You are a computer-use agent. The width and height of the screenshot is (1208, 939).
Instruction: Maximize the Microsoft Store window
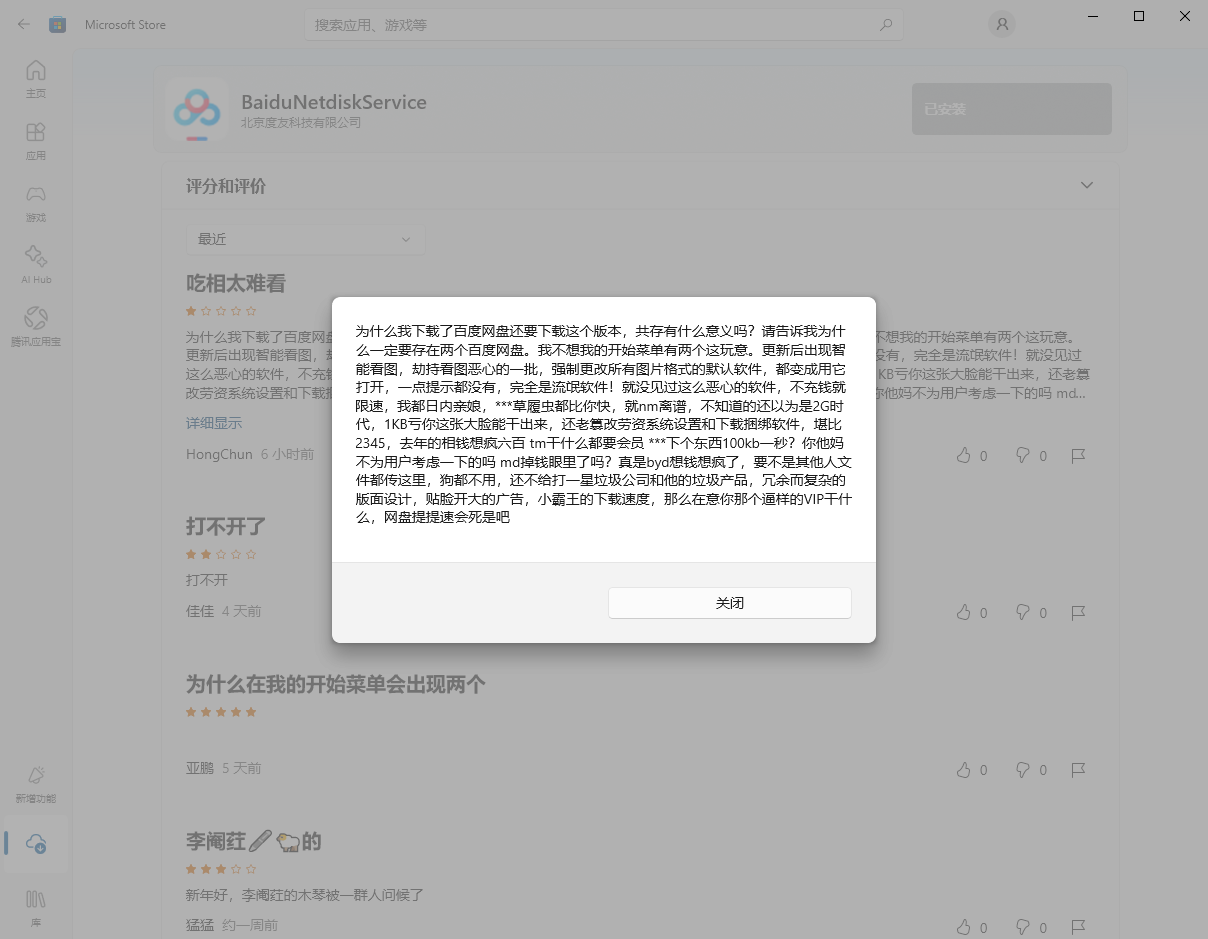click(x=1138, y=16)
